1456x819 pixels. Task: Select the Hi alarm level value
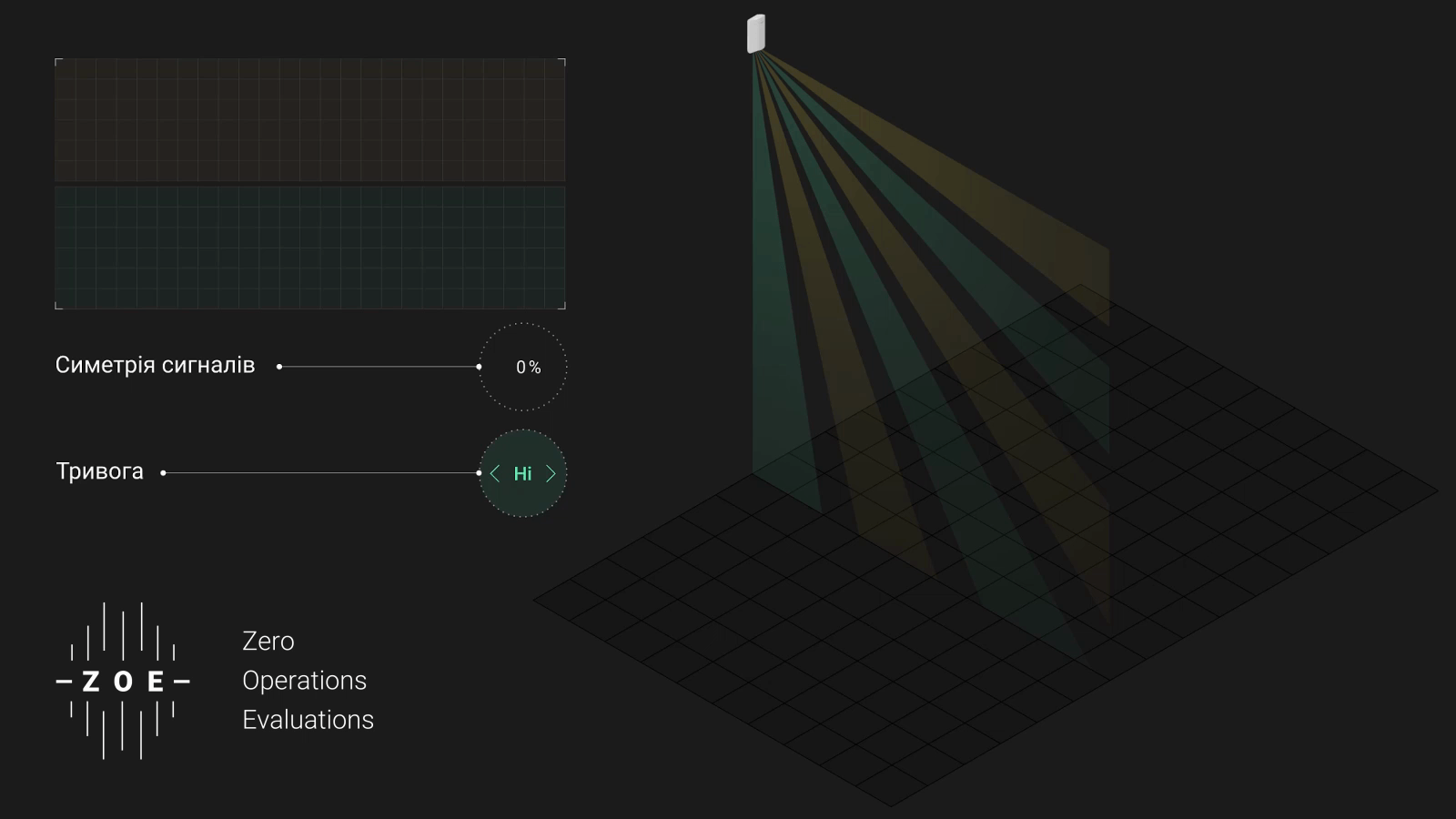click(x=522, y=473)
